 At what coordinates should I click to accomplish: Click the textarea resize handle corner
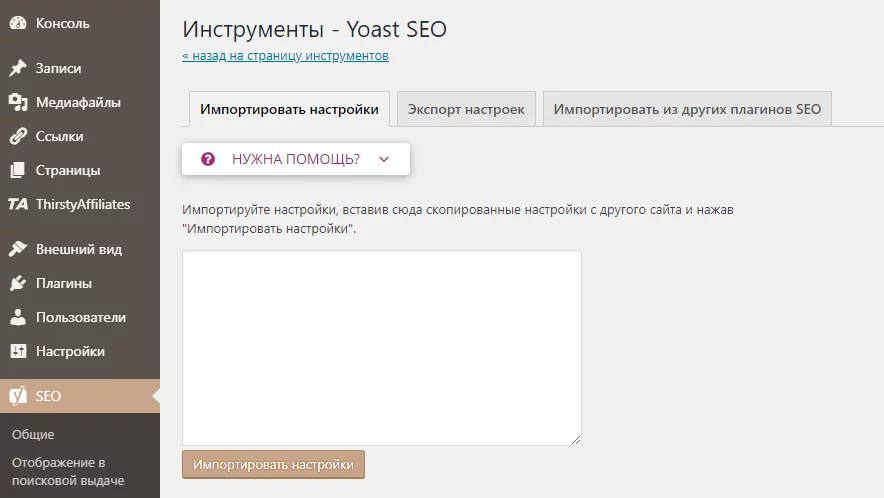[576, 440]
